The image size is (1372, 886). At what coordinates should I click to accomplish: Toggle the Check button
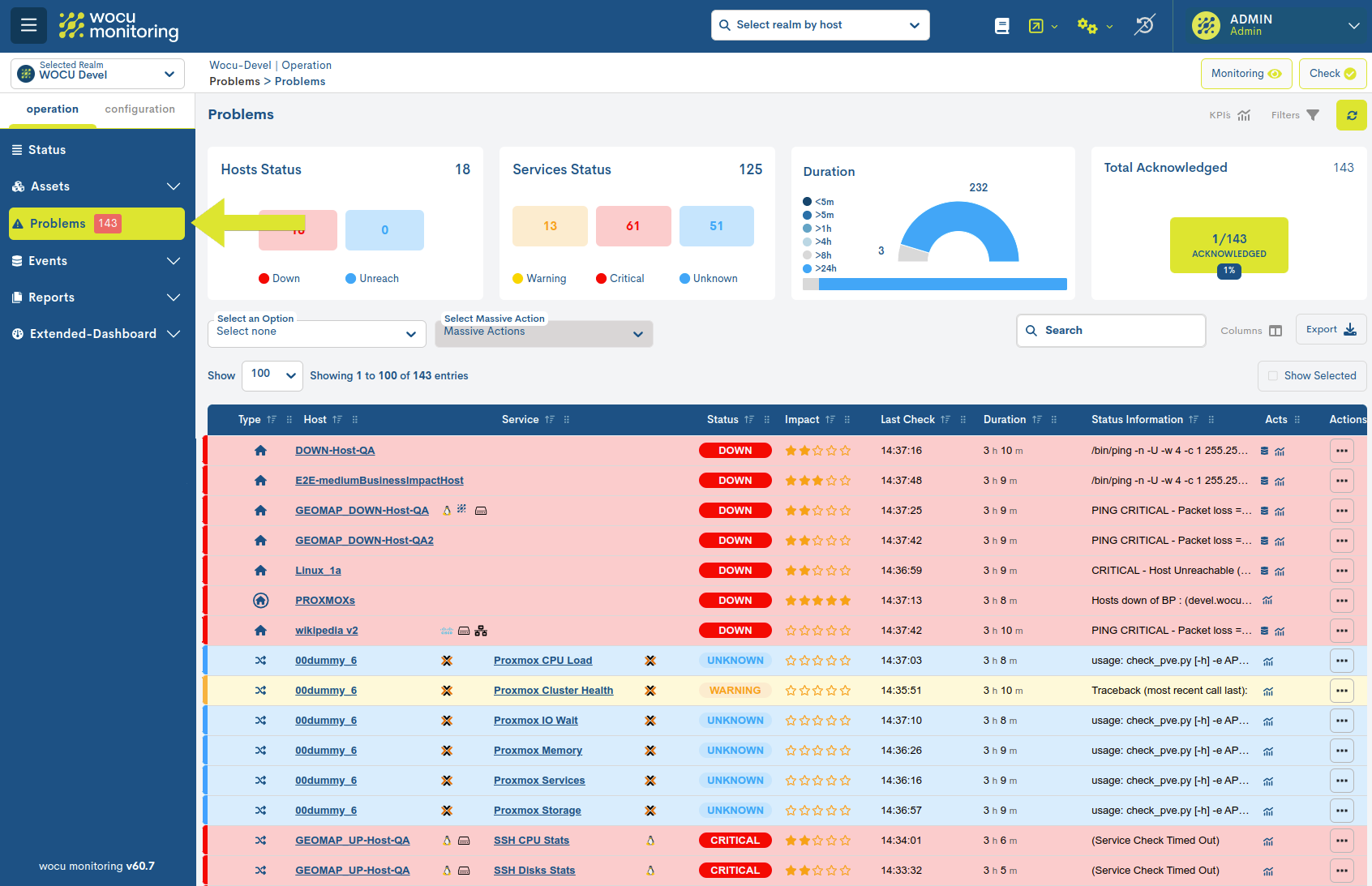pyautogui.click(x=1332, y=74)
